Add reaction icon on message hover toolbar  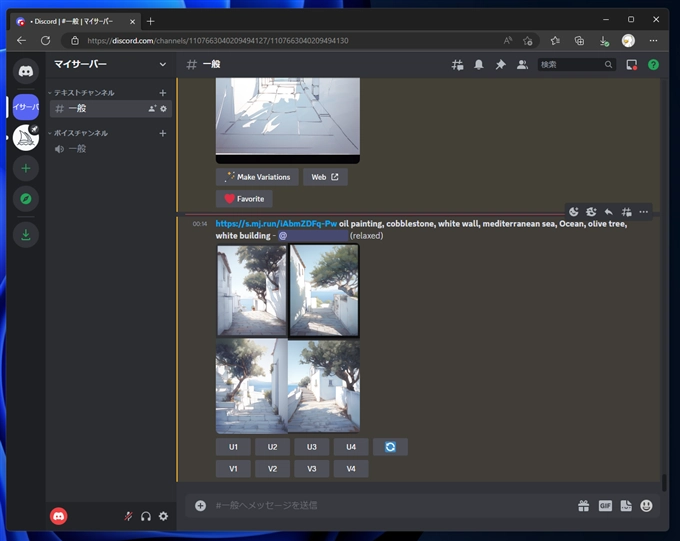tap(574, 212)
